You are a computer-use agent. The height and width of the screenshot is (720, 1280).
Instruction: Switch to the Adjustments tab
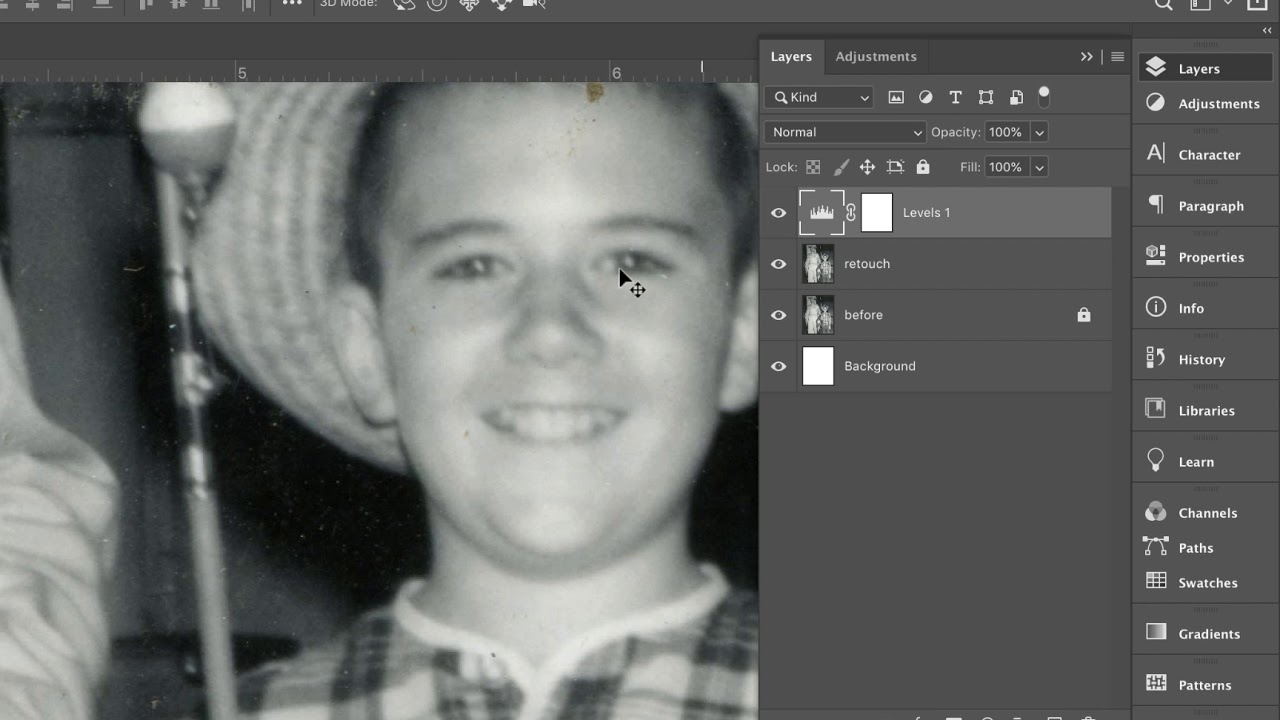pos(876,57)
